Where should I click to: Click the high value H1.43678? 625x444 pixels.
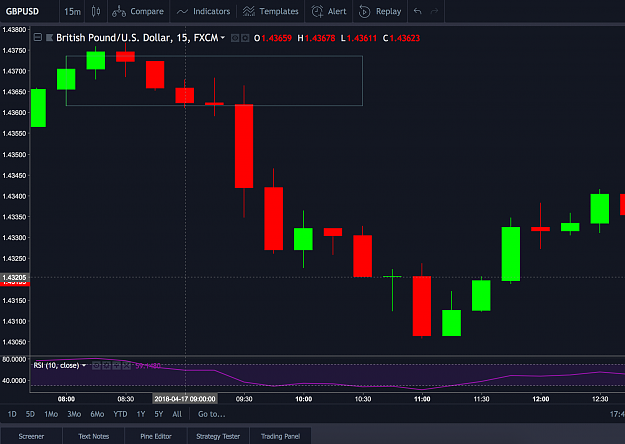316,38
